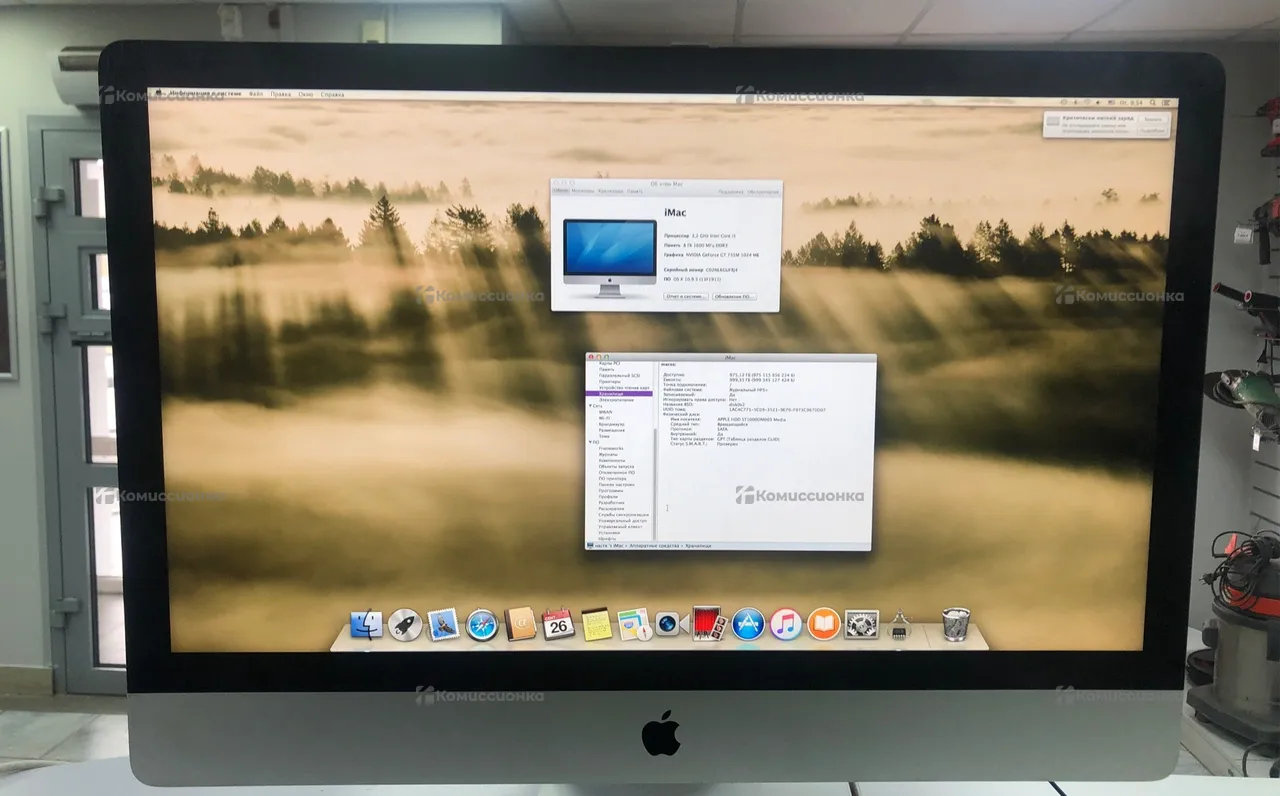Select Параллельный SCSI in sidebar
Image resolution: width=1280 pixels, height=796 pixels.
click(x=619, y=375)
